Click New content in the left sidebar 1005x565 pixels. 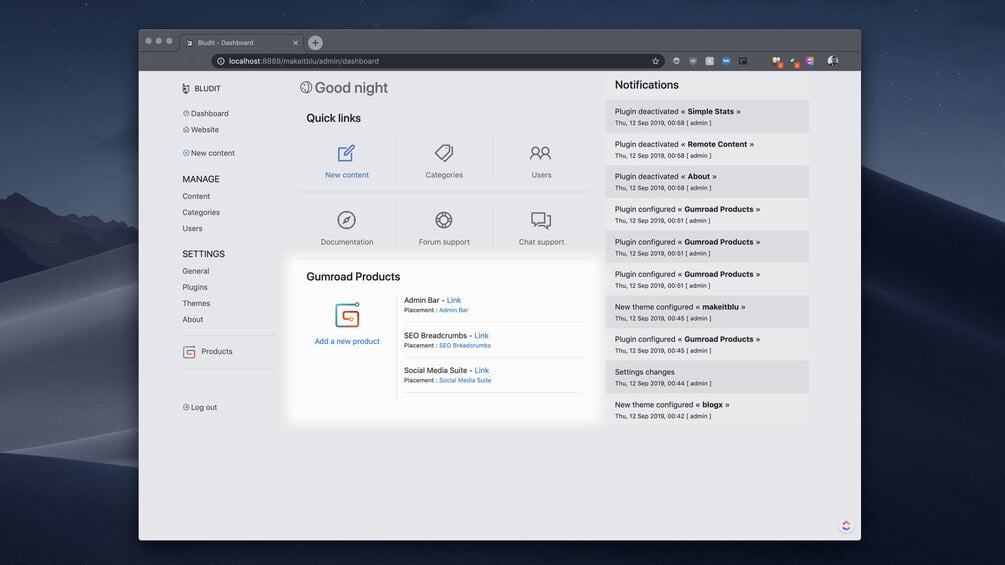click(209, 153)
